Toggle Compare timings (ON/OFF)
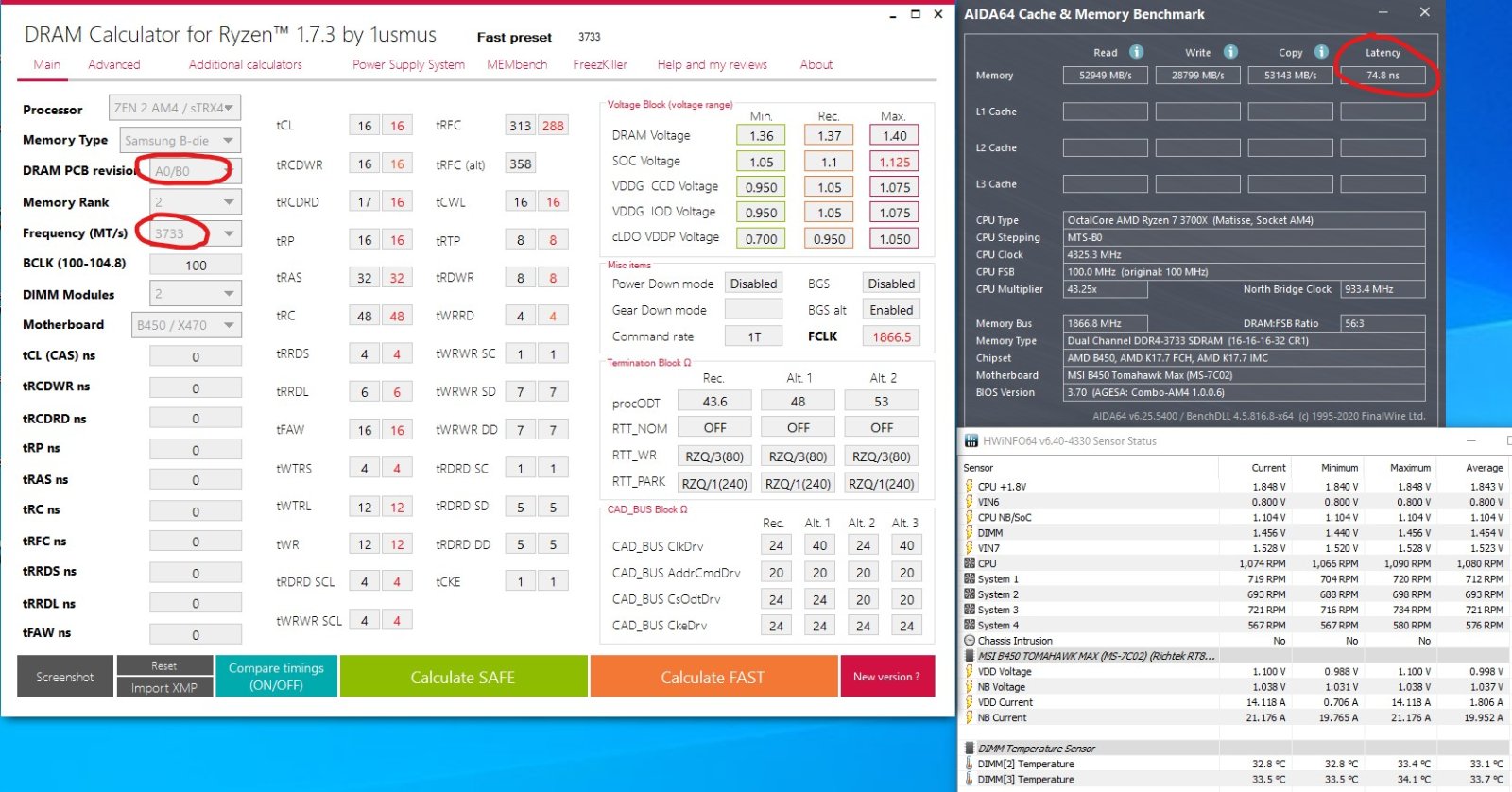The height and width of the screenshot is (792, 1512). (276, 677)
